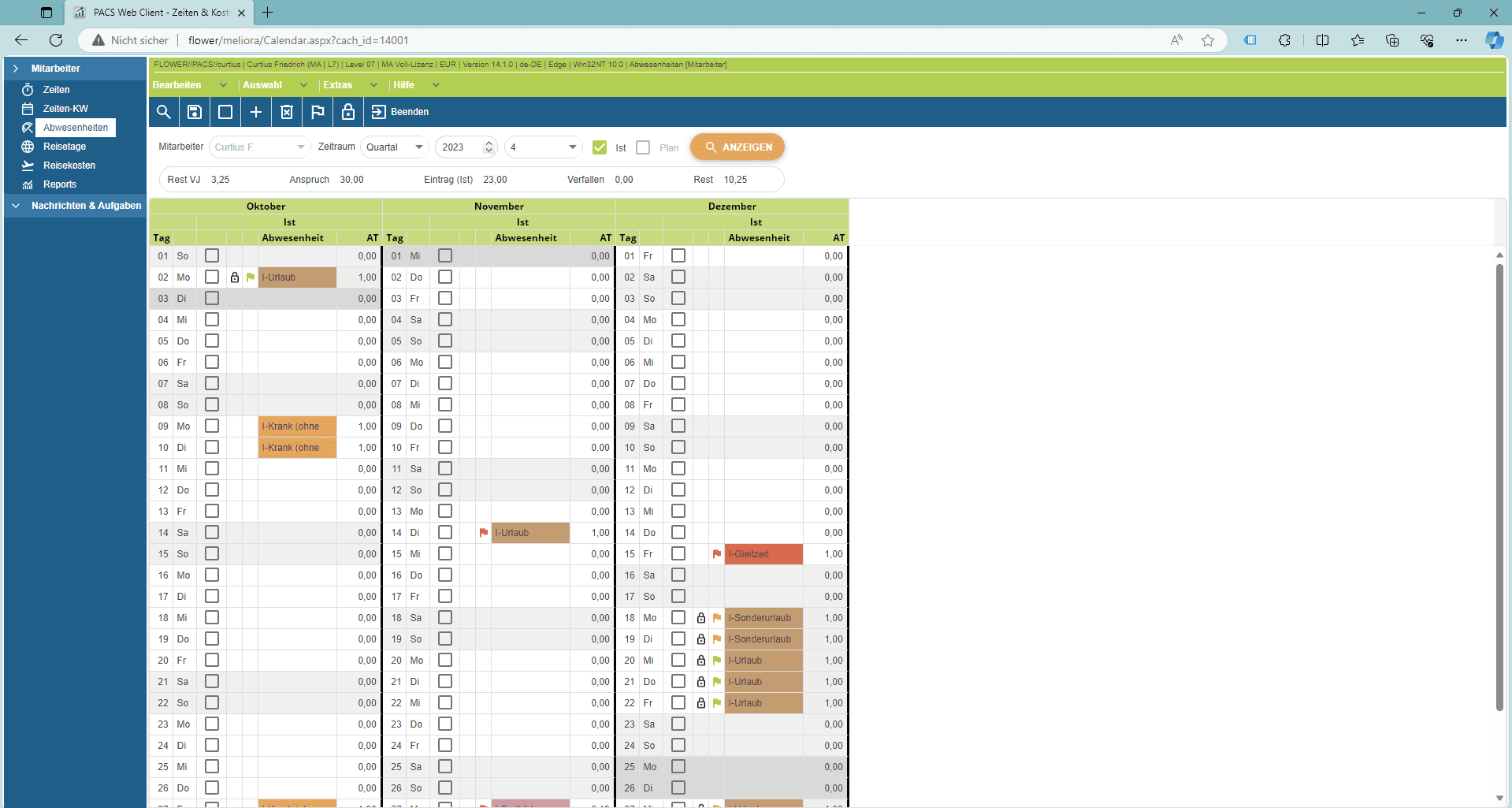The height and width of the screenshot is (808, 1512).
Task: Click the Beenden exit button
Action: coord(400,112)
